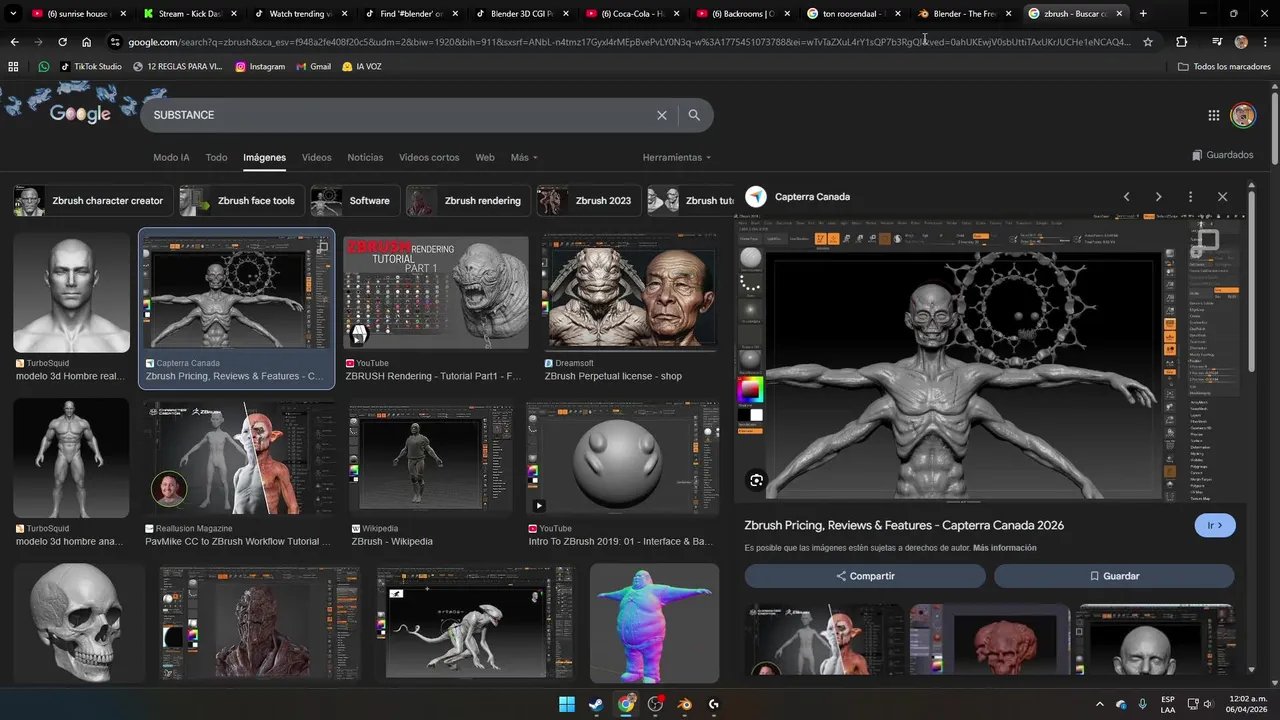Open the Herramientas dropdown
The image size is (1280, 720).
[x=677, y=157]
